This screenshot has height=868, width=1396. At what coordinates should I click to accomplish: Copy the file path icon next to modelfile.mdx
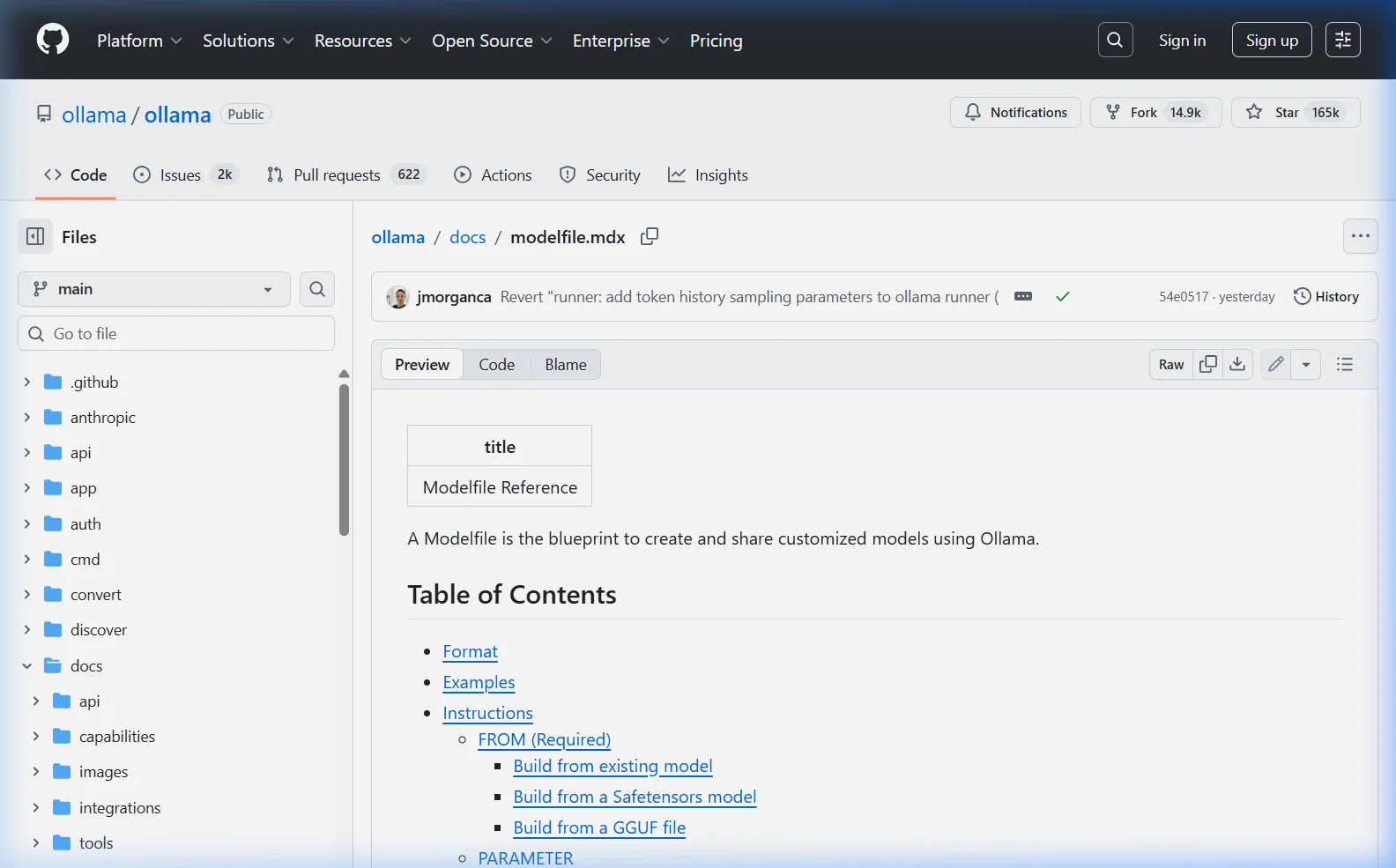[x=650, y=236]
